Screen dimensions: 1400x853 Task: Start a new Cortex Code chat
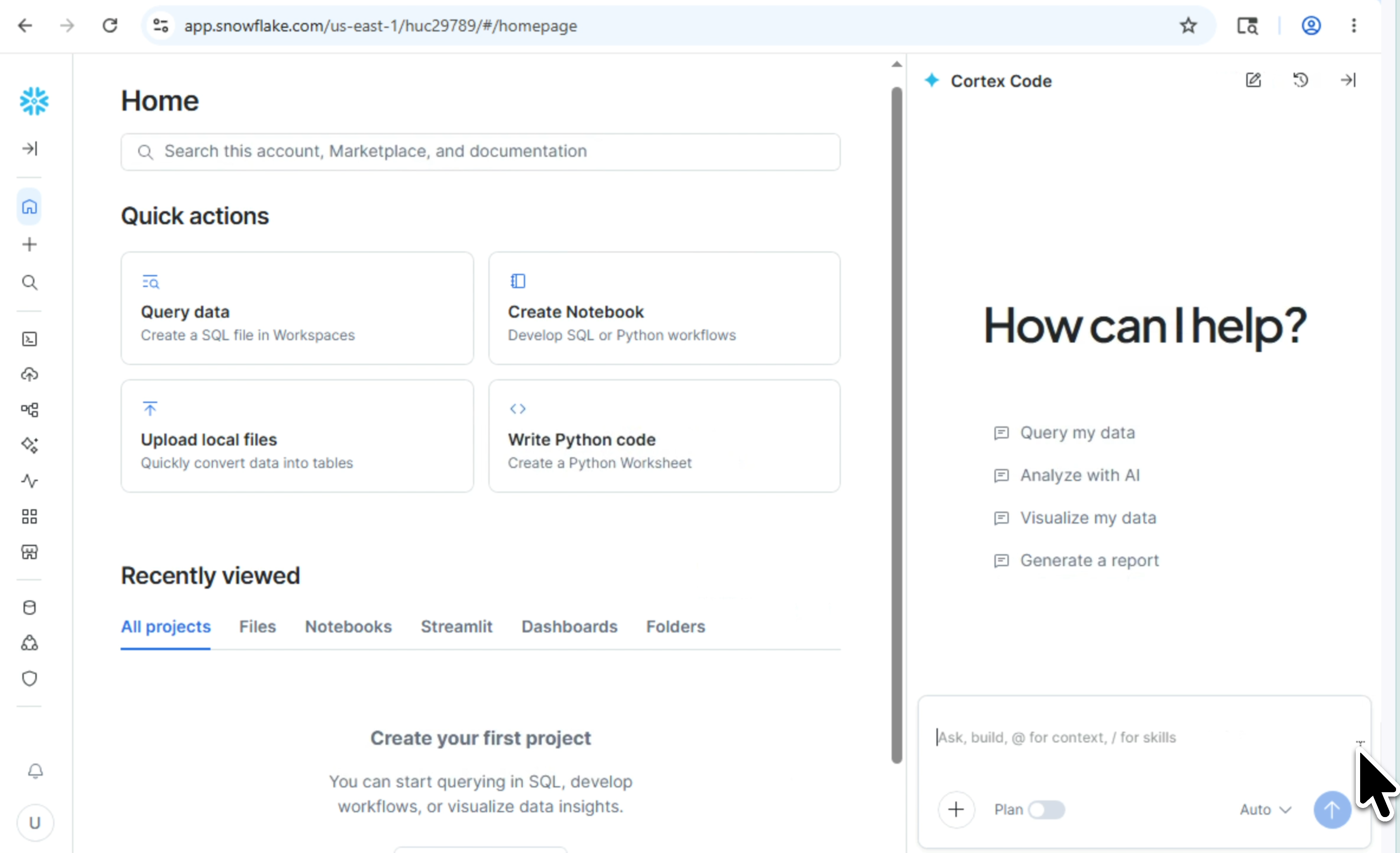click(1254, 80)
